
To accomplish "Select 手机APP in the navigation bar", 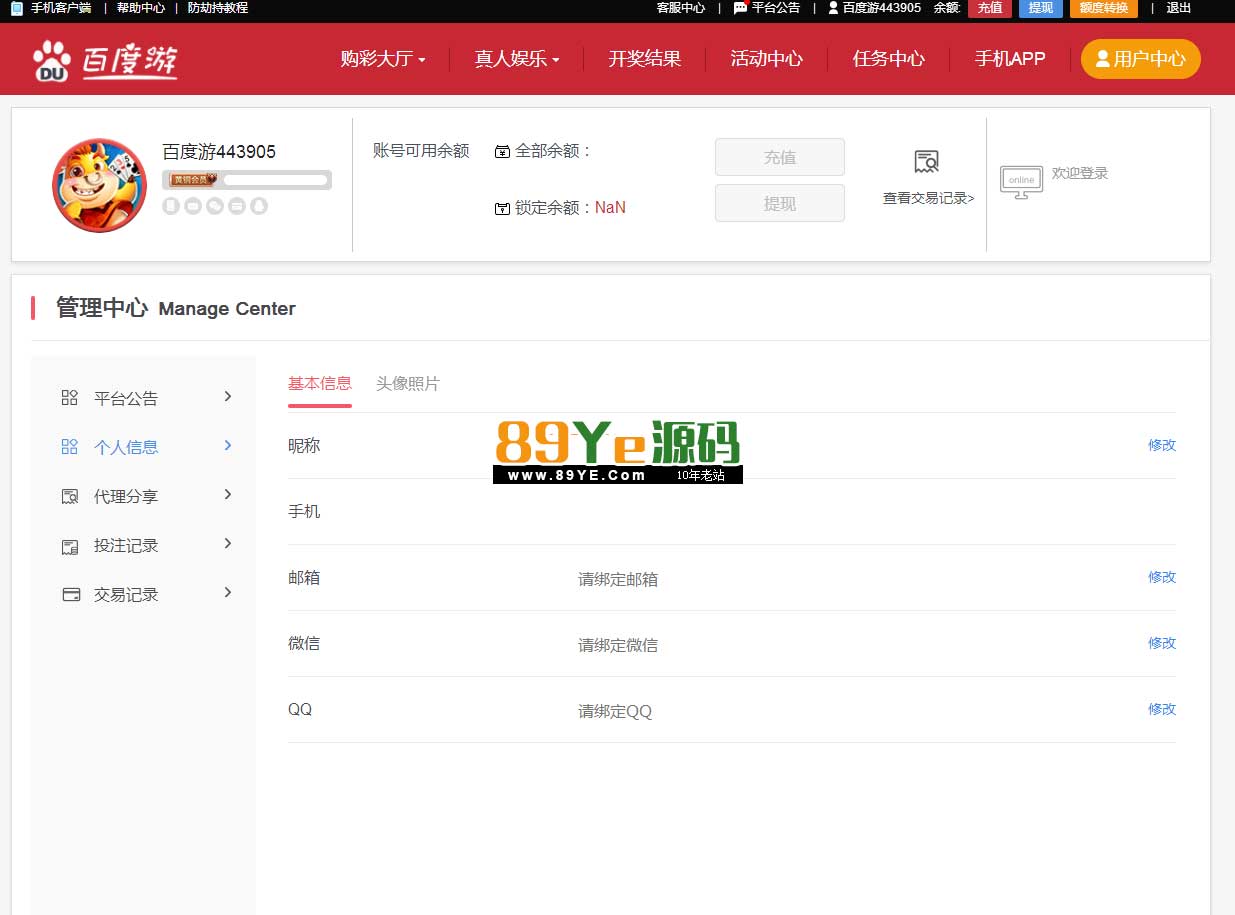I will [x=1010, y=59].
